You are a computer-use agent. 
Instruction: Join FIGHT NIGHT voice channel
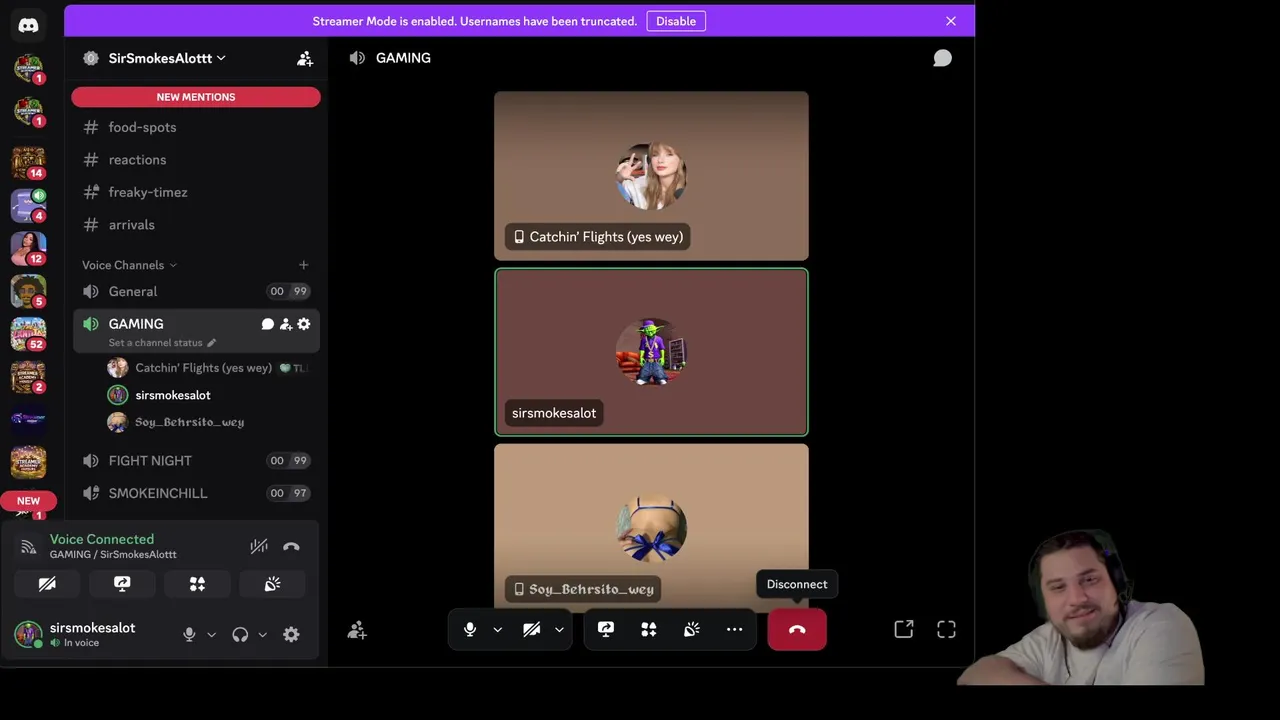[x=196, y=461]
